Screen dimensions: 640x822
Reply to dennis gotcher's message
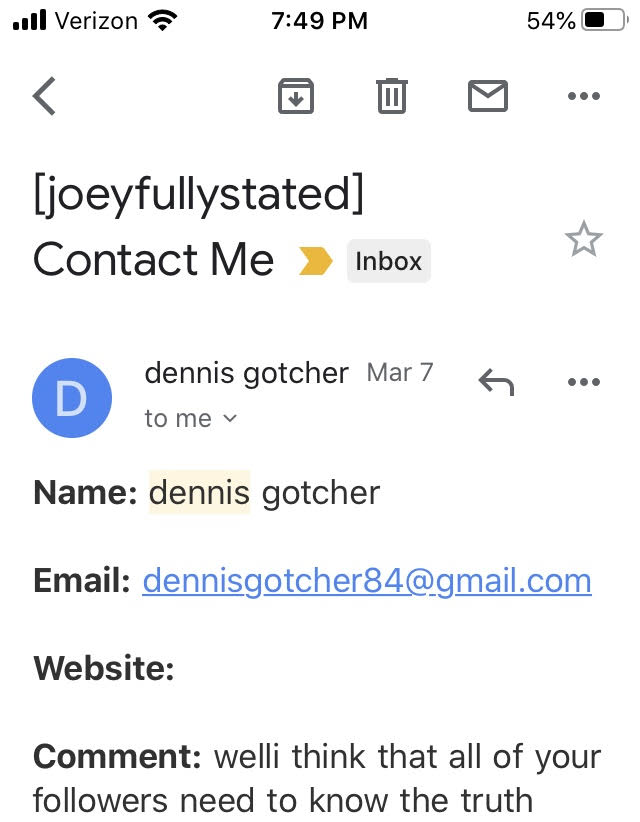tap(496, 381)
